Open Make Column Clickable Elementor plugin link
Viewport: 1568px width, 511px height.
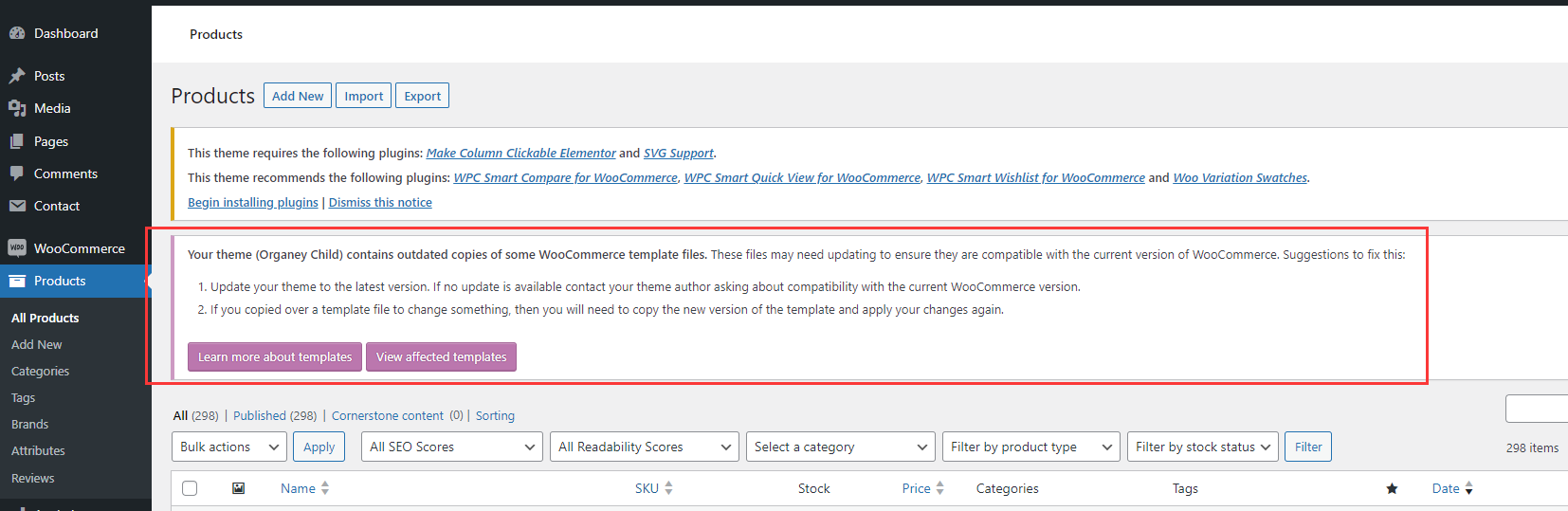point(521,153)
